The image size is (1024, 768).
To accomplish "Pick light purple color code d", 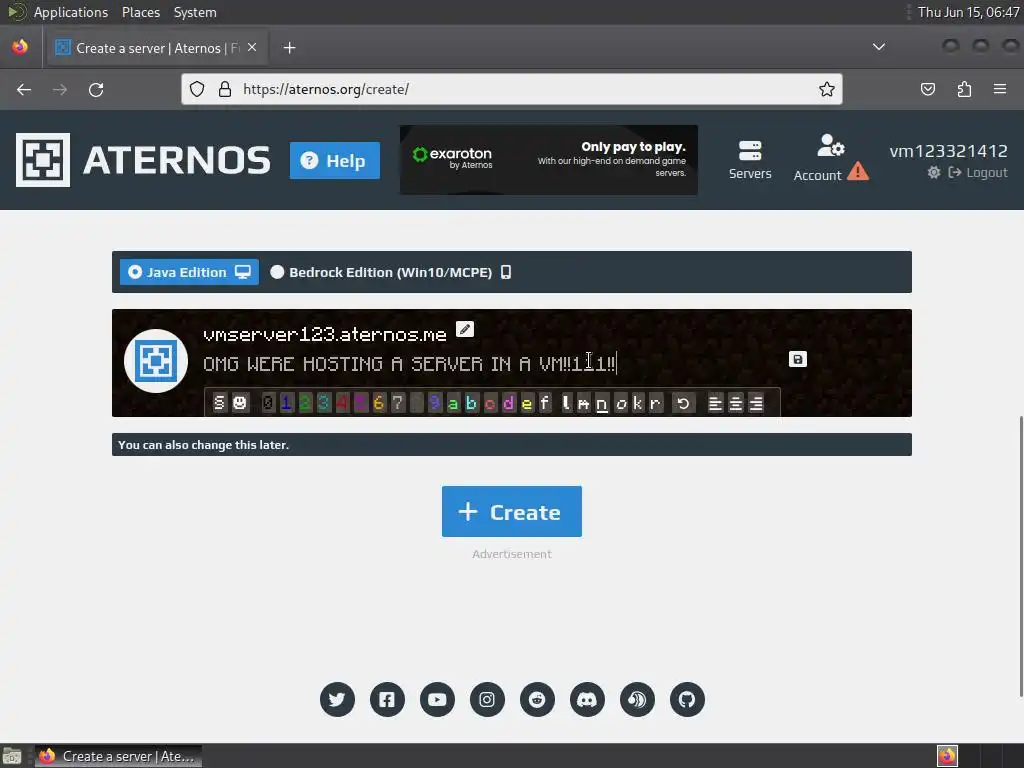I will pos(508,403).
